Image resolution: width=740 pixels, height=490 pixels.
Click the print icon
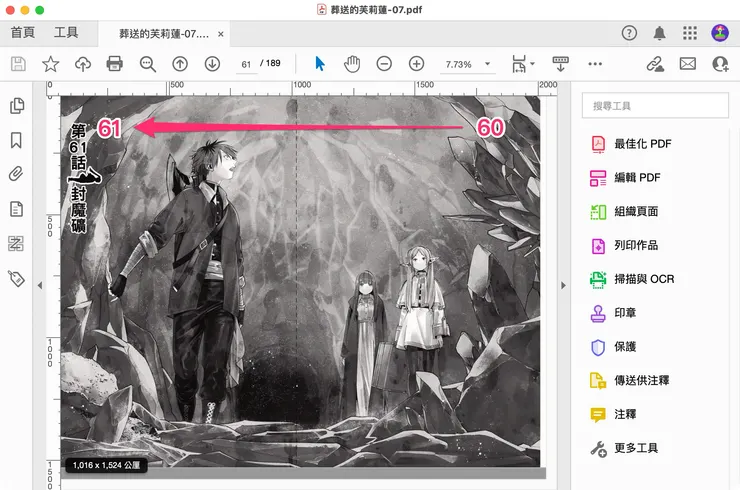click(114, 64)
